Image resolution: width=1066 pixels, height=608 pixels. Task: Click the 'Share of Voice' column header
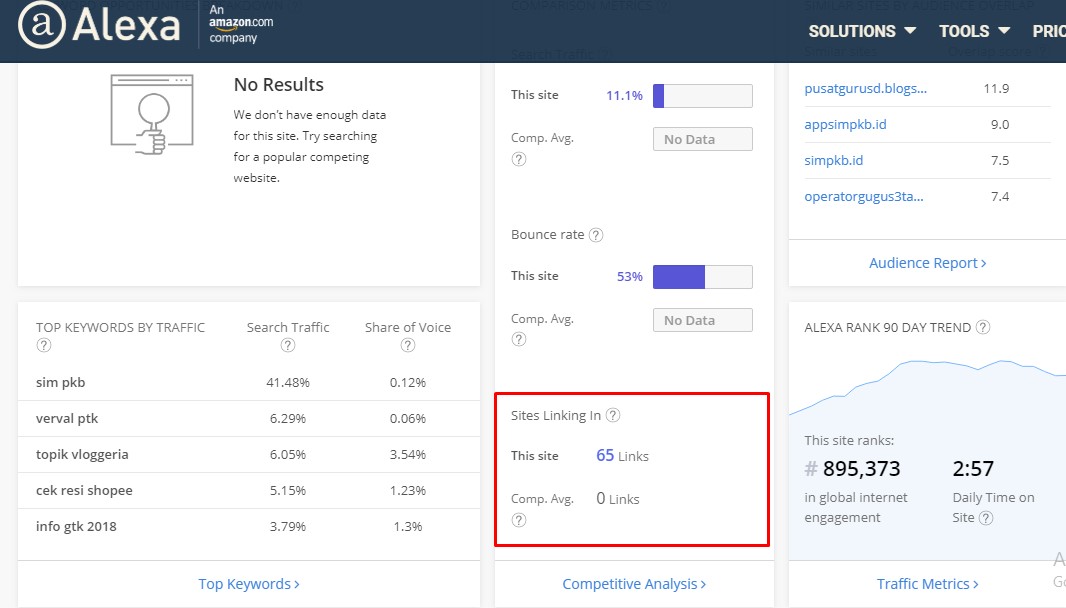click(408, 327)
